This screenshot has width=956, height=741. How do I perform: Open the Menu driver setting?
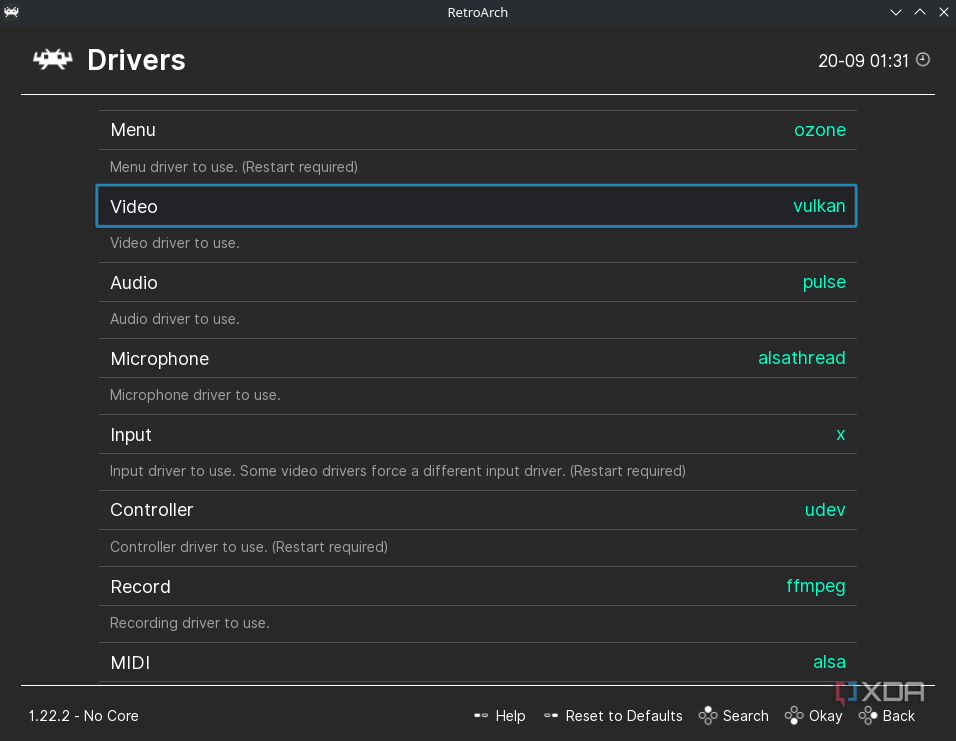click(x=477, y=130)
